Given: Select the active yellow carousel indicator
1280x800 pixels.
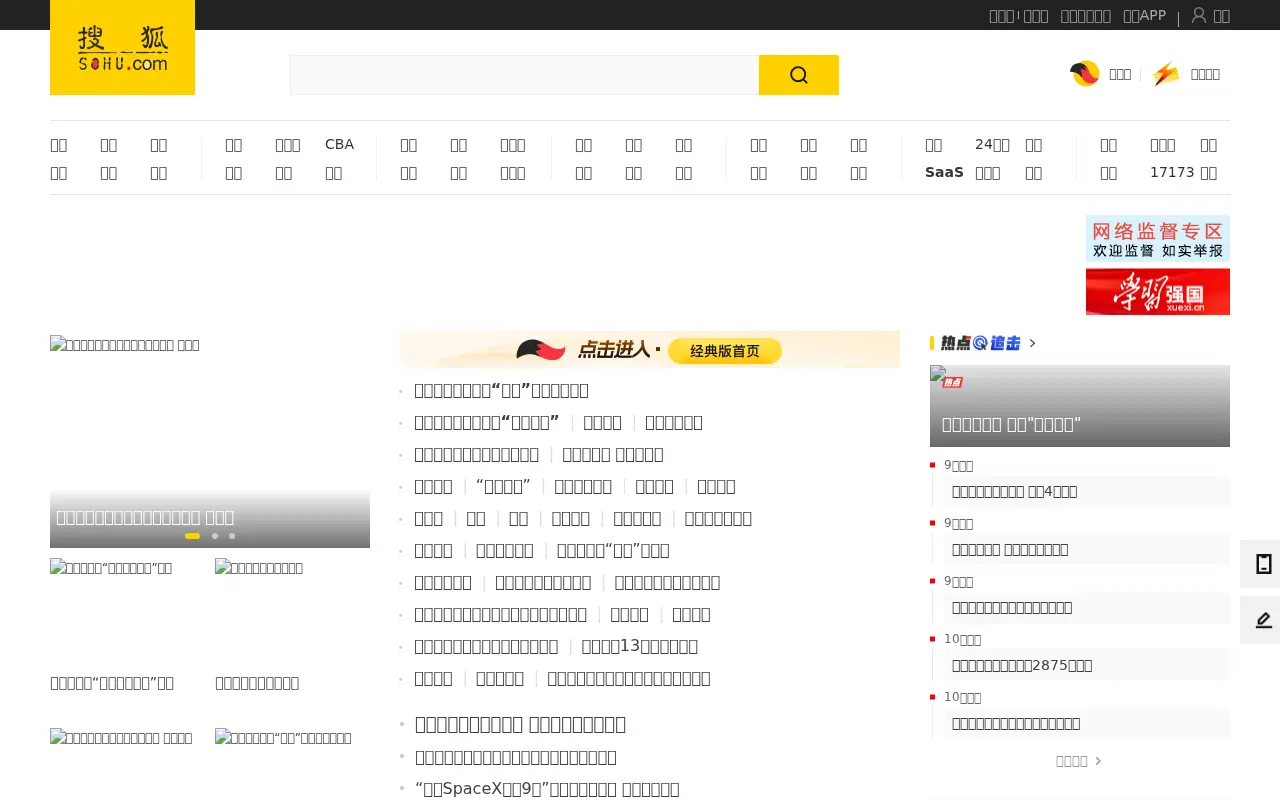Looking at the screenshot, I should point(192,536).
